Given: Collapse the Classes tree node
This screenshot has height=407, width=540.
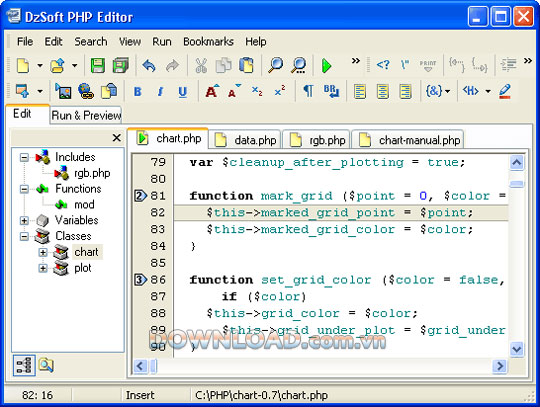Looking at the screenshot, I should (x=24, y=236).
